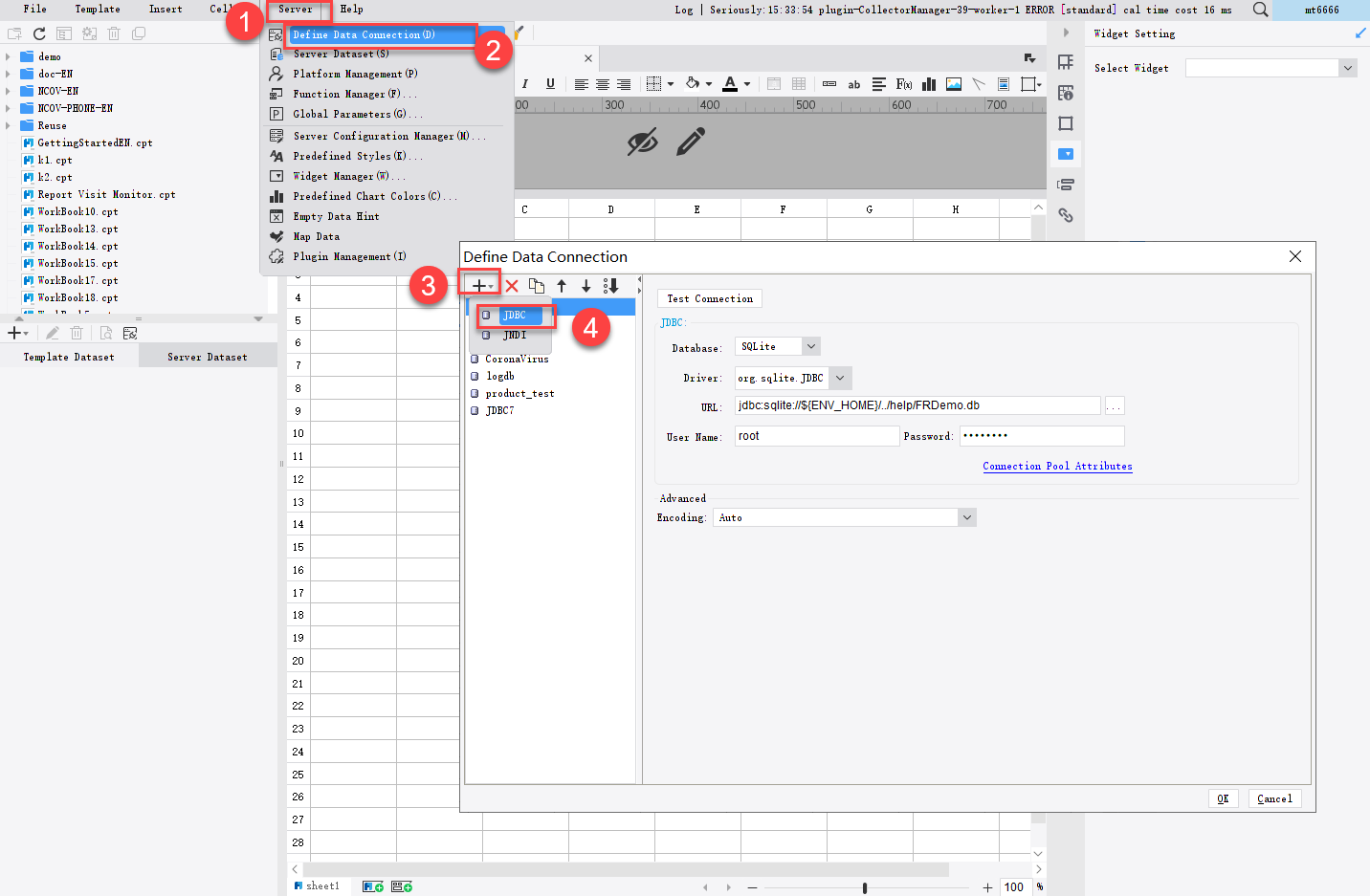
Task: Select JNDI from the connection type menu
Action: tap(517, 335)
